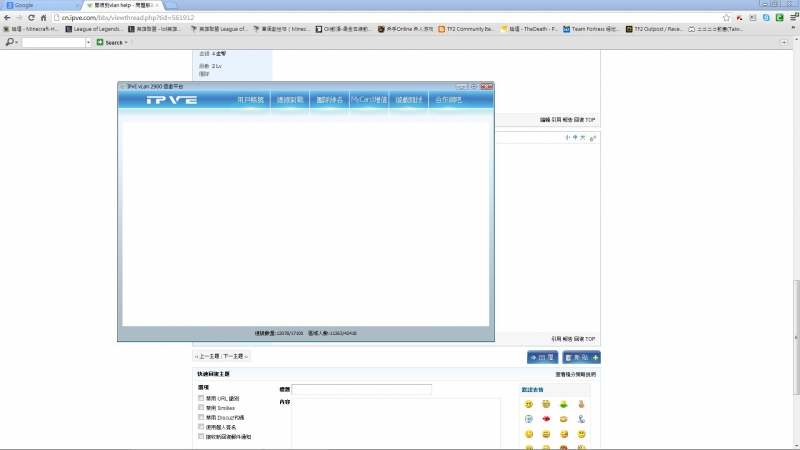Open the Minecraft-H bookmark

click(31, 29)
